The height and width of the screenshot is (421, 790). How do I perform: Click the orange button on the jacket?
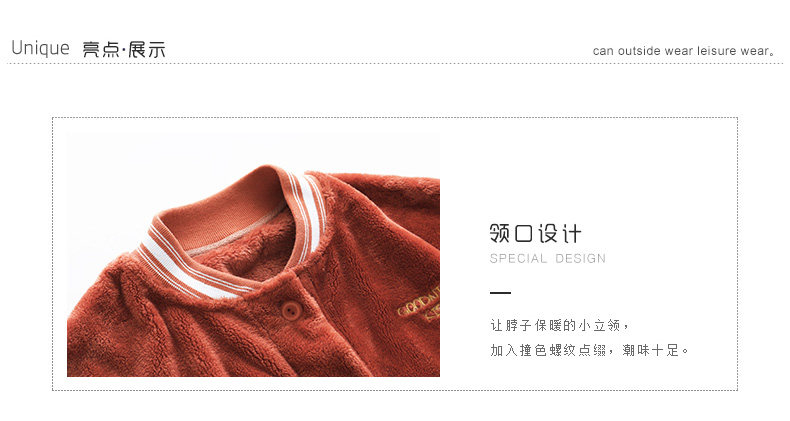coord(290,310)
